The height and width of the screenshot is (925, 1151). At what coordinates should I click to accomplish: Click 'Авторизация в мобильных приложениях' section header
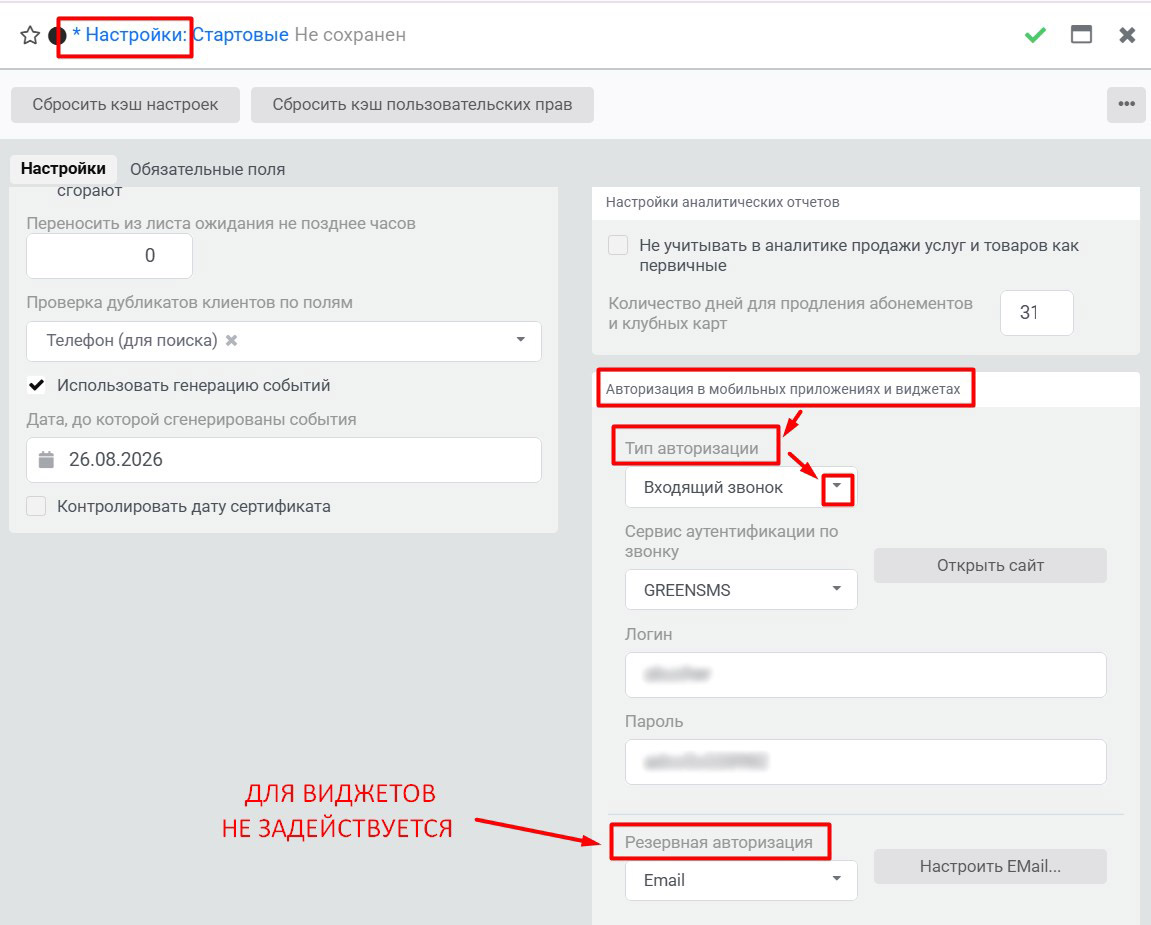point(783,389)
